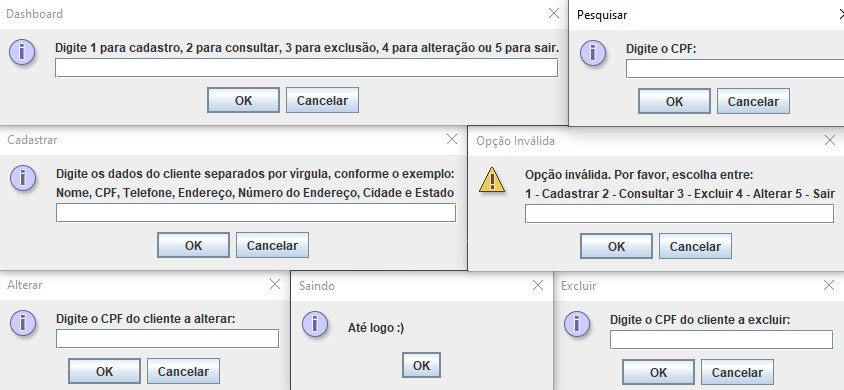The width and height of the screenshot is (844, 390).
Task: Focus the CPF field in Pesquisar dialog
Action: point(735,69)
